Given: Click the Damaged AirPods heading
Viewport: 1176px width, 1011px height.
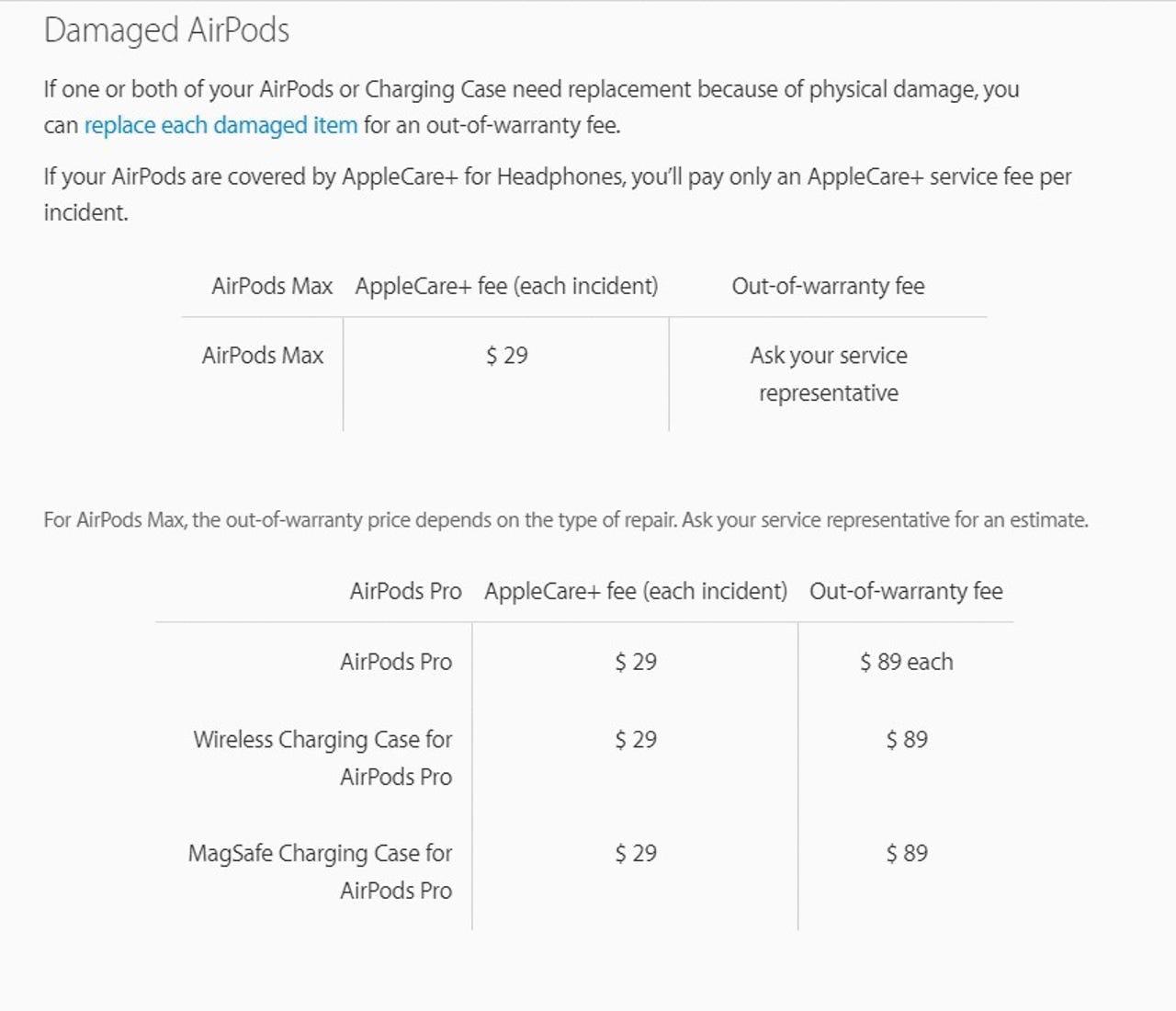Looking at the screenshot, I should tap(166, 30).
